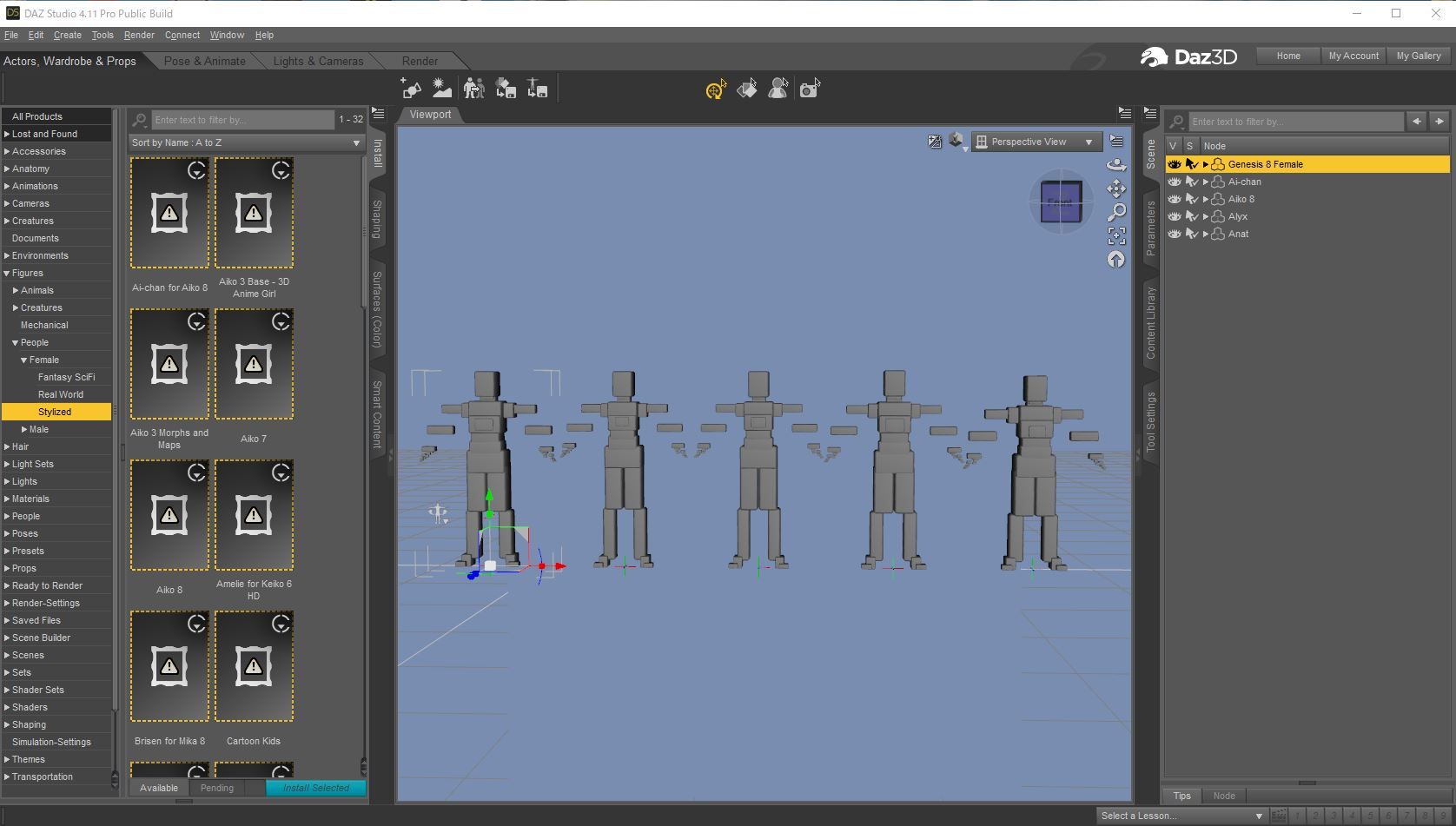Click the Home button

coord(1288,56)
